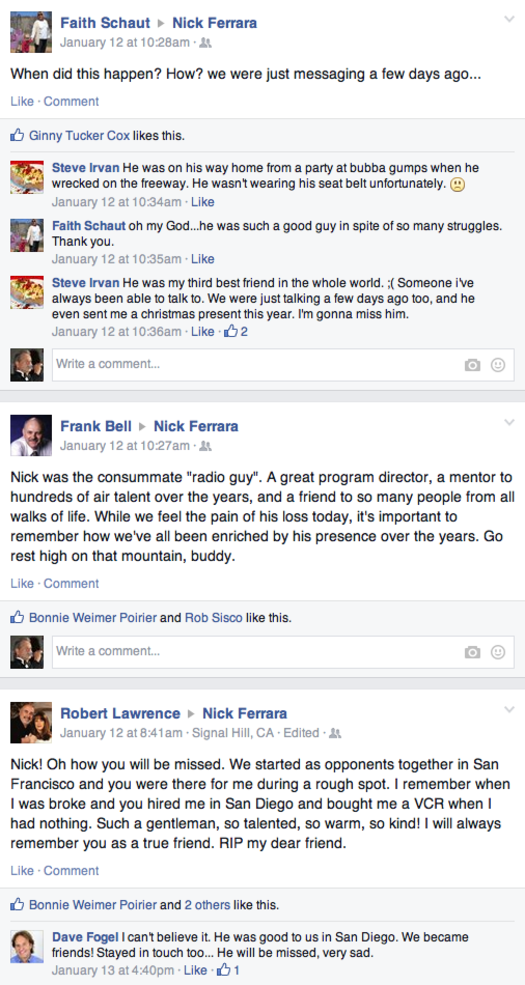Click Comment under Robert Lawrence's post
This screenshot has width=525, height=985.
point(71,871)
